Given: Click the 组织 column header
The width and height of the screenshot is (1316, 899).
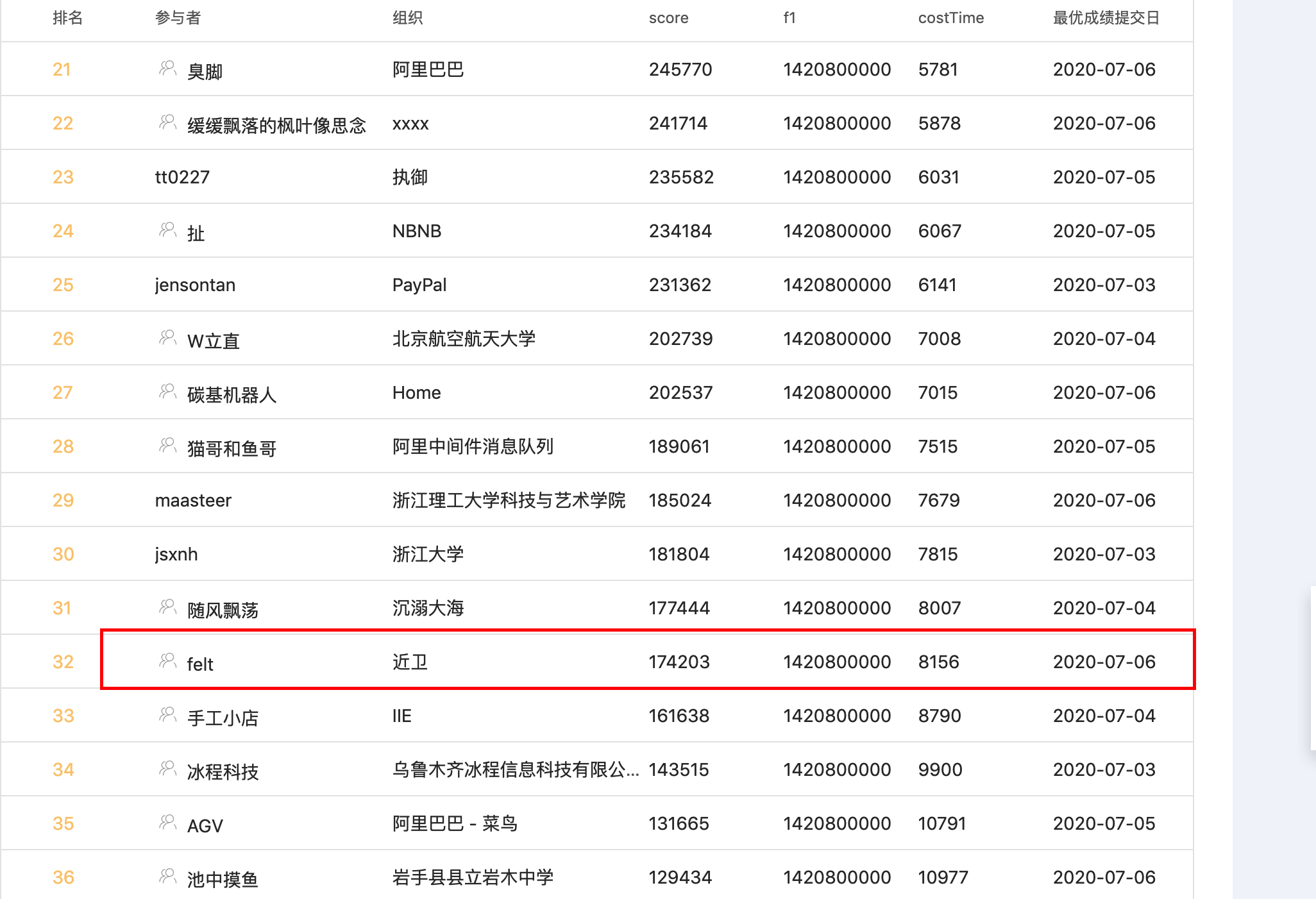Looking at the screenshot, I should point(408,18).
